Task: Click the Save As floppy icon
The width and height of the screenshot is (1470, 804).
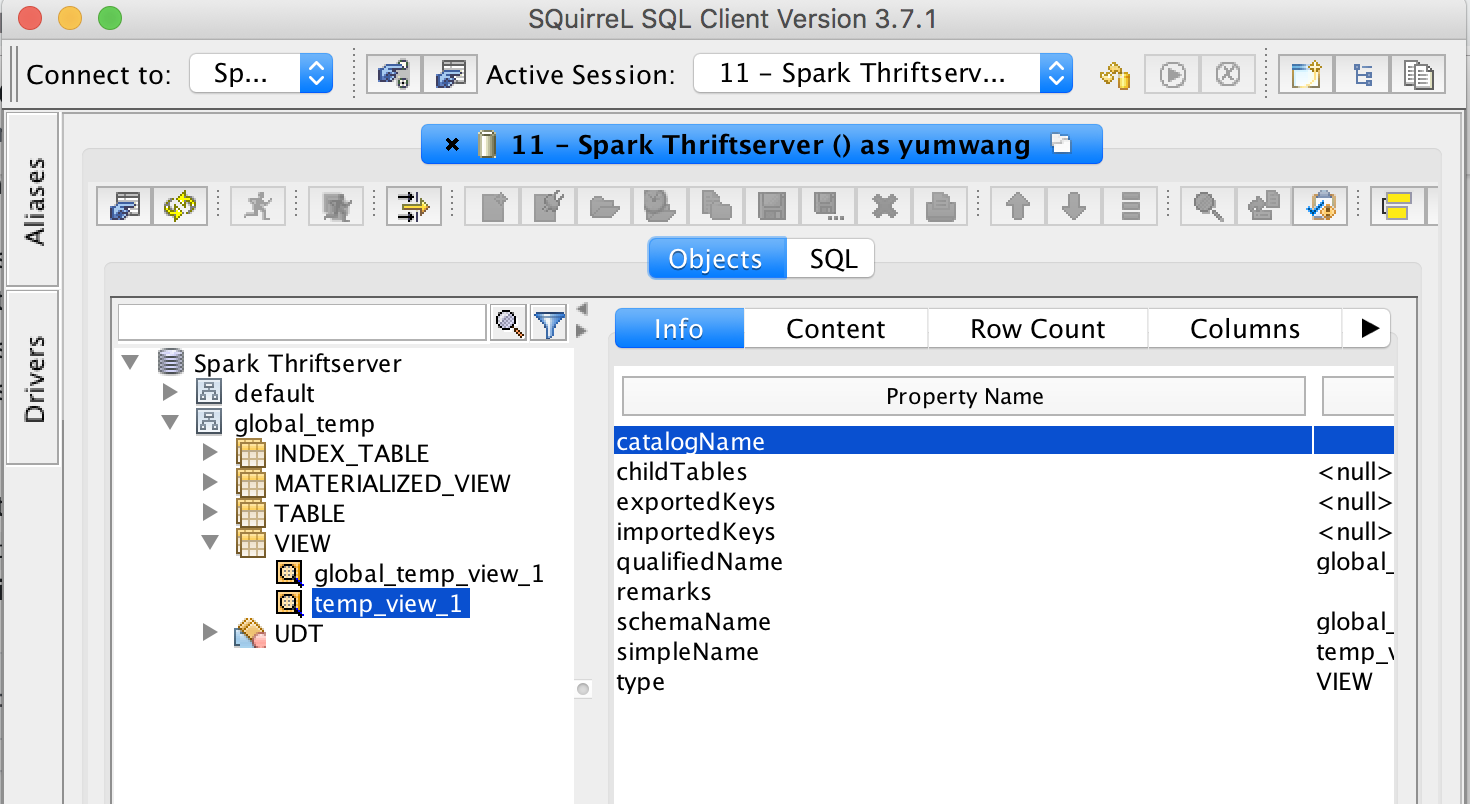Action: tap(829, 207)
